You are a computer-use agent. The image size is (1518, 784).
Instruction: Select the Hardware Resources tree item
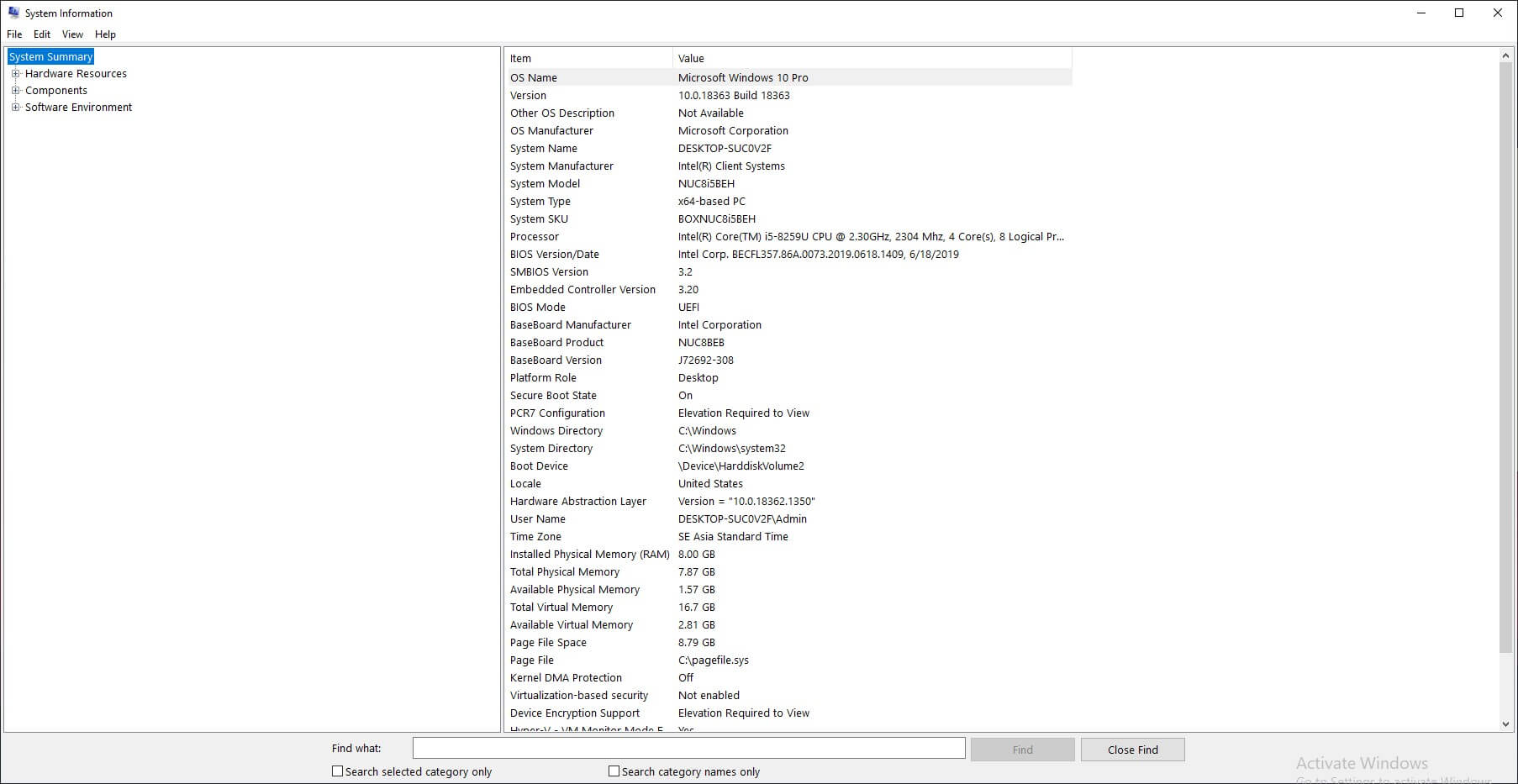[76, 73]
